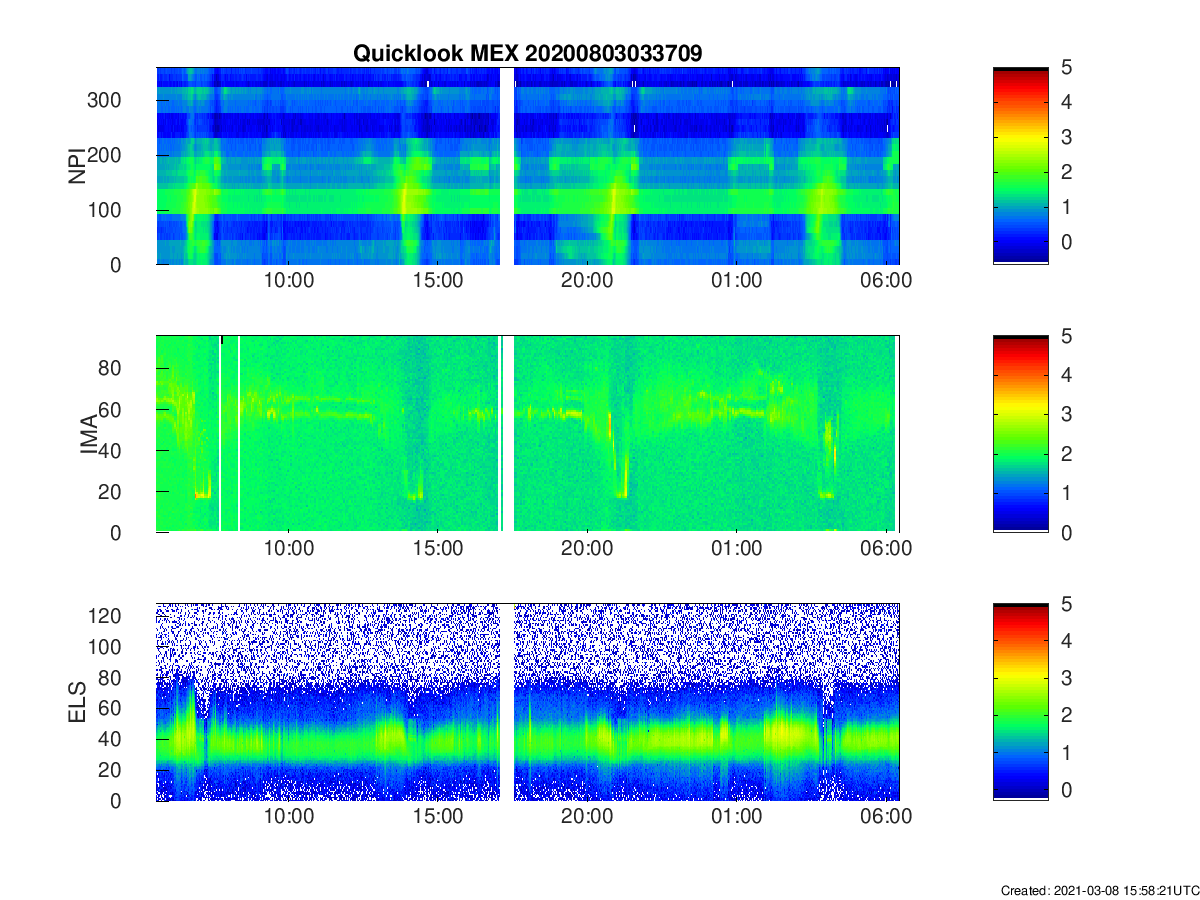This screenshot has height=900, width=1200.
Task: Click the ELS spectrogram after the data gap
Action: (x=706, y=702)
